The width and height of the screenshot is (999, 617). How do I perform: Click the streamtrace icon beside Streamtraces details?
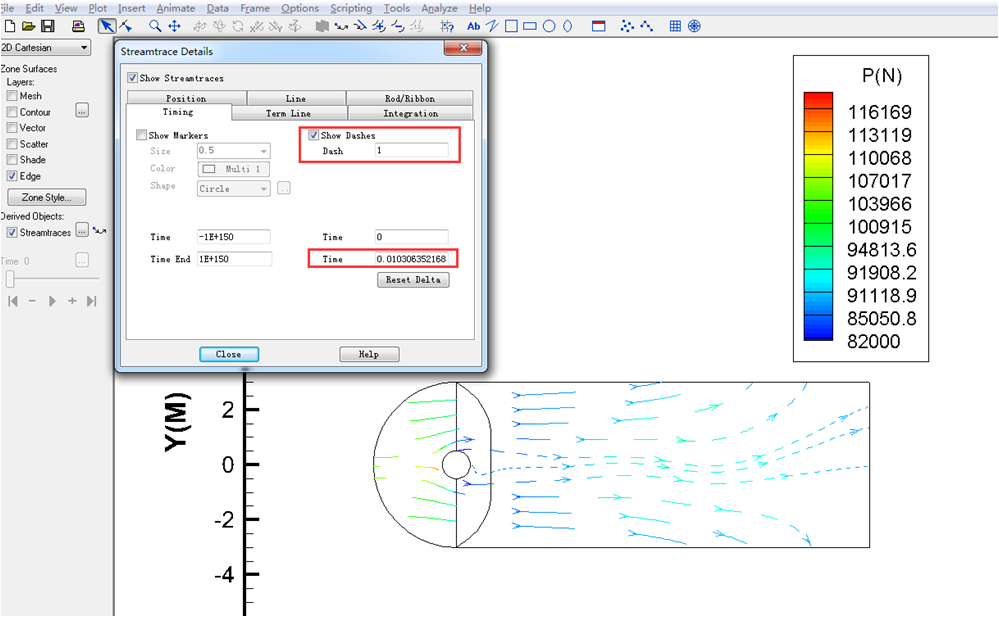click(x=99, y=231)
